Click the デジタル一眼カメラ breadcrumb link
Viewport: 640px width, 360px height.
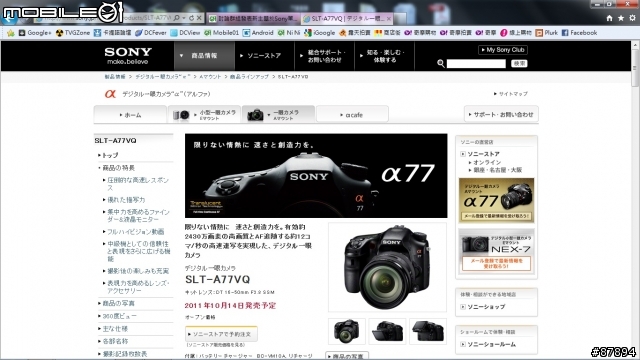[163, 77]
